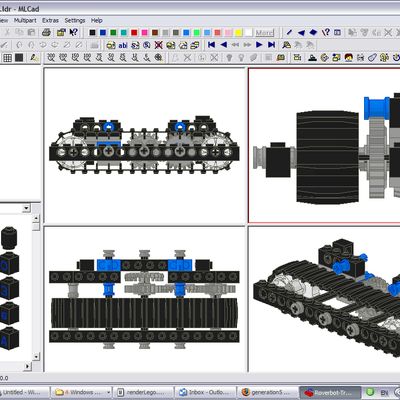This screenshot has width=400, height=400.
Task: Open the Settings menu
Action: 75,20
